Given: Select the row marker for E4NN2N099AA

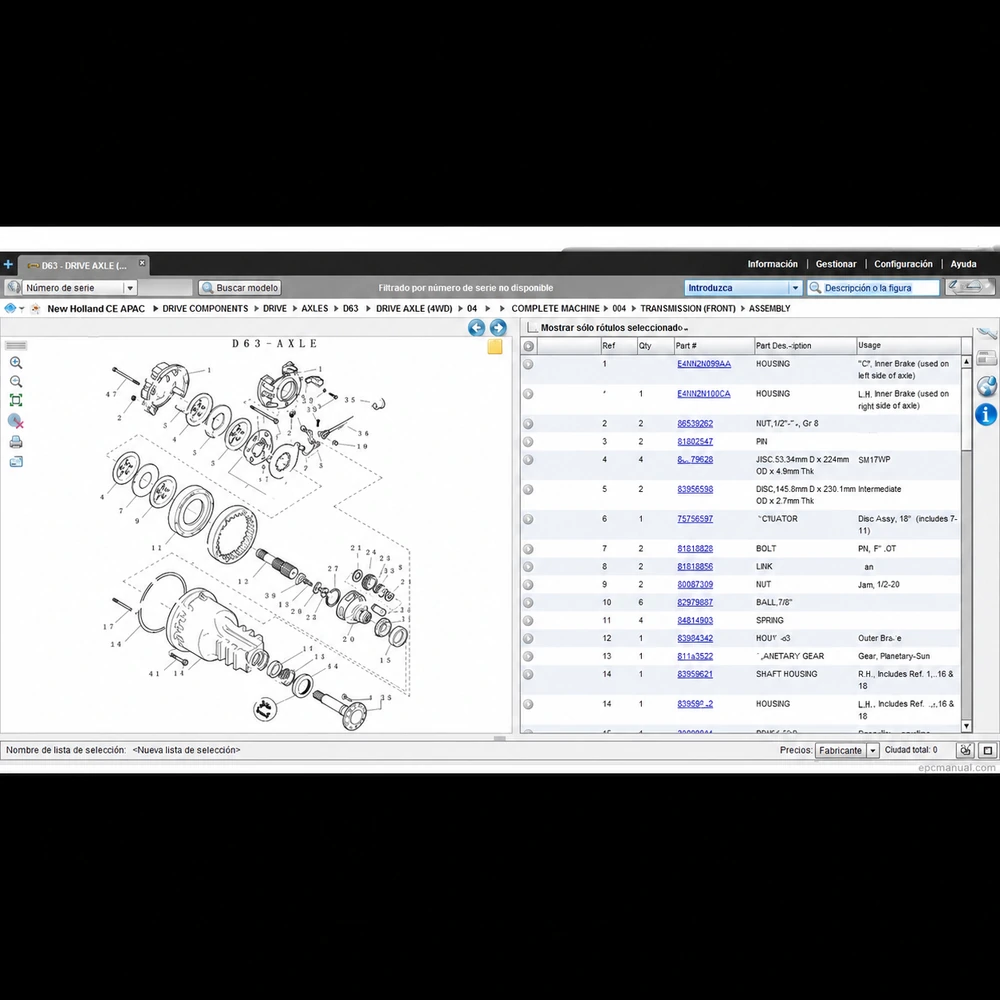Looking at the screenshot, I should click(528, 364).
